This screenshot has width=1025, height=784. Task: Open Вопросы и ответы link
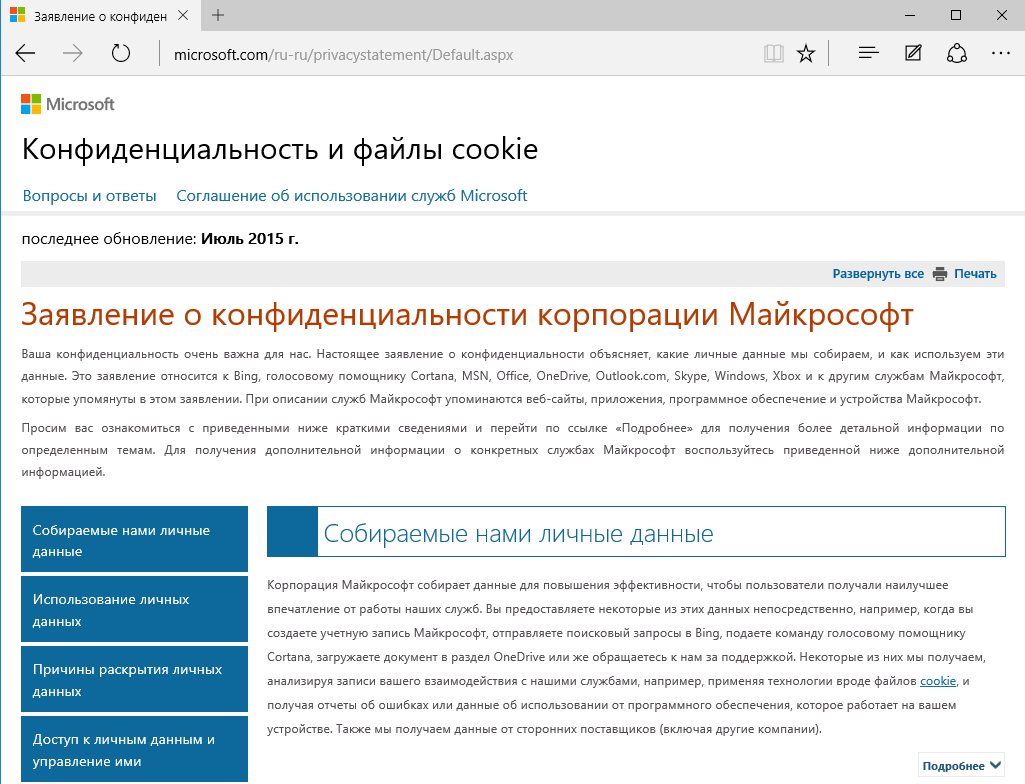click(90, 196)
